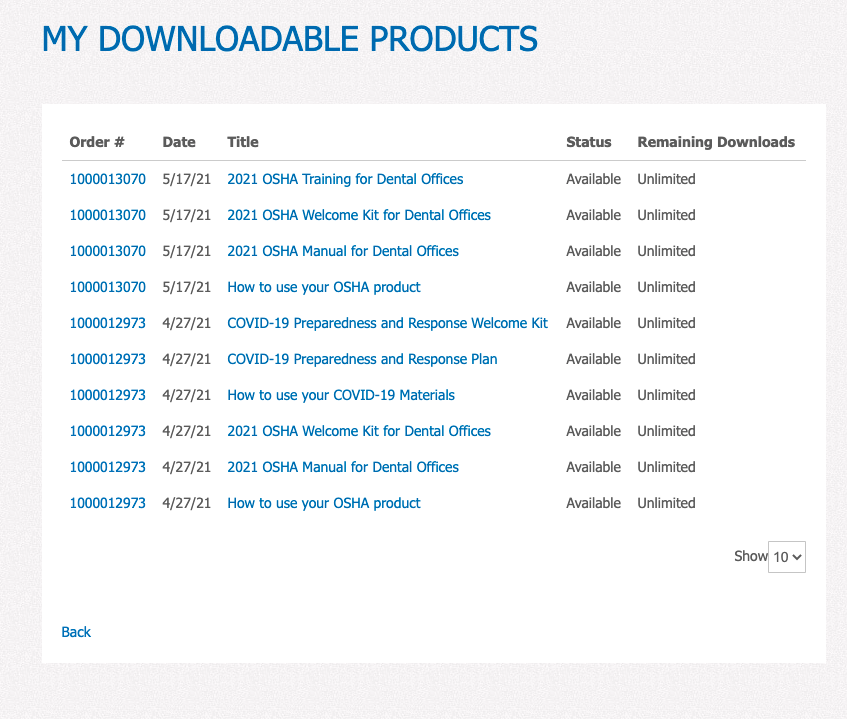The width and height of the screenshot is (847, 719).
Task: Open order 1000012973 in COVID-19 Response Plan row
Action: point(107,359)
